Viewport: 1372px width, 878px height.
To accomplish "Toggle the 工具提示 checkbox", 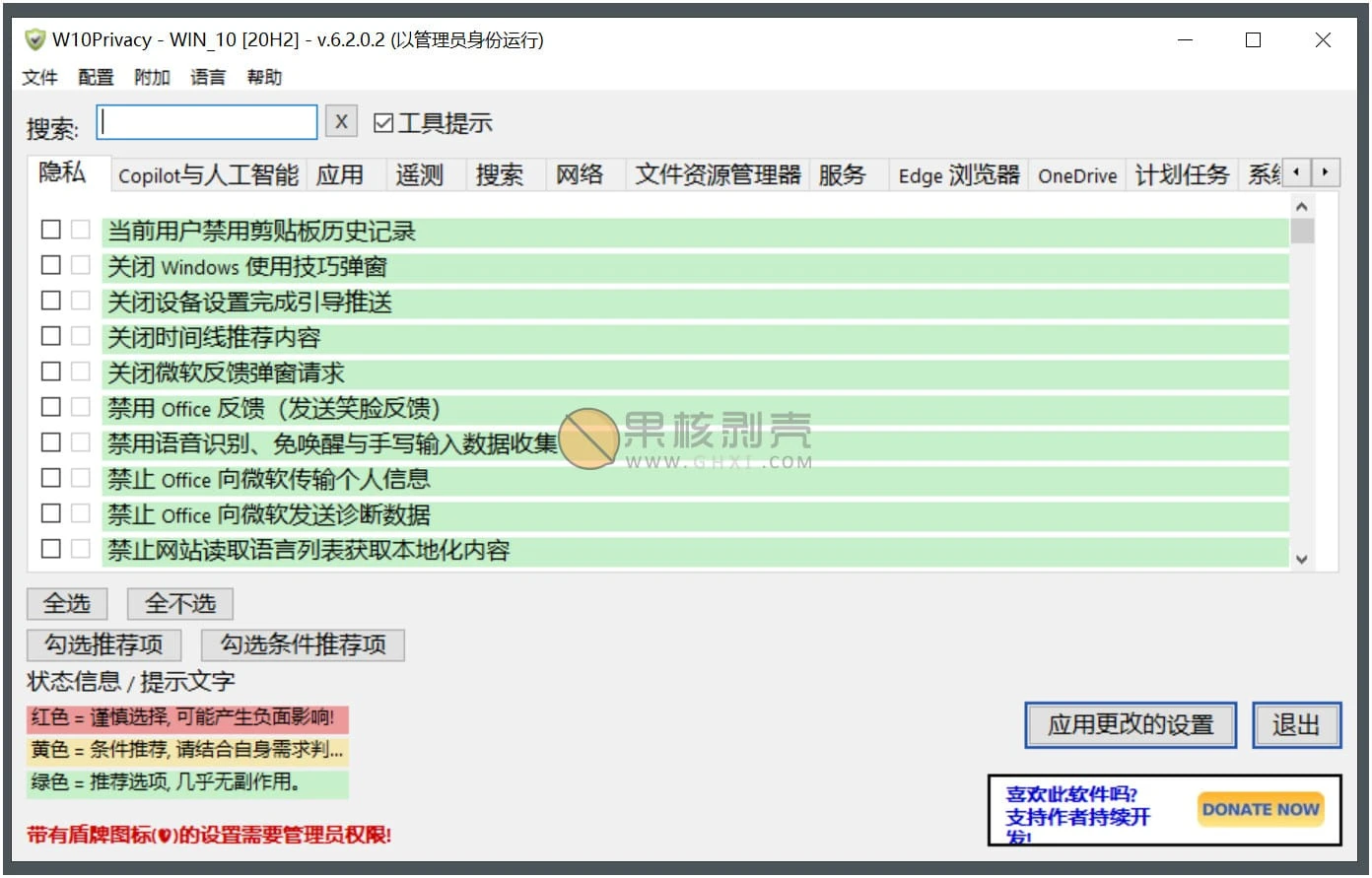I will coord(383,123).
